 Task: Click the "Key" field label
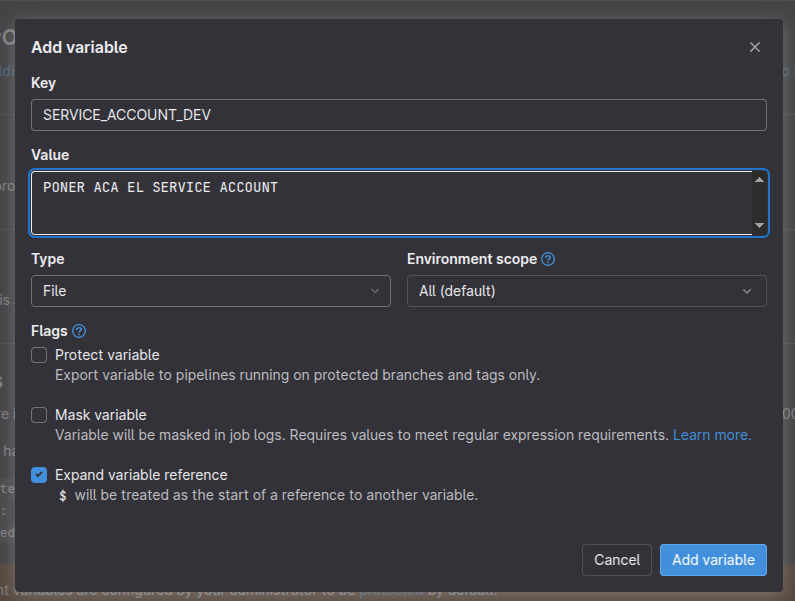click(x=43, y=83)
